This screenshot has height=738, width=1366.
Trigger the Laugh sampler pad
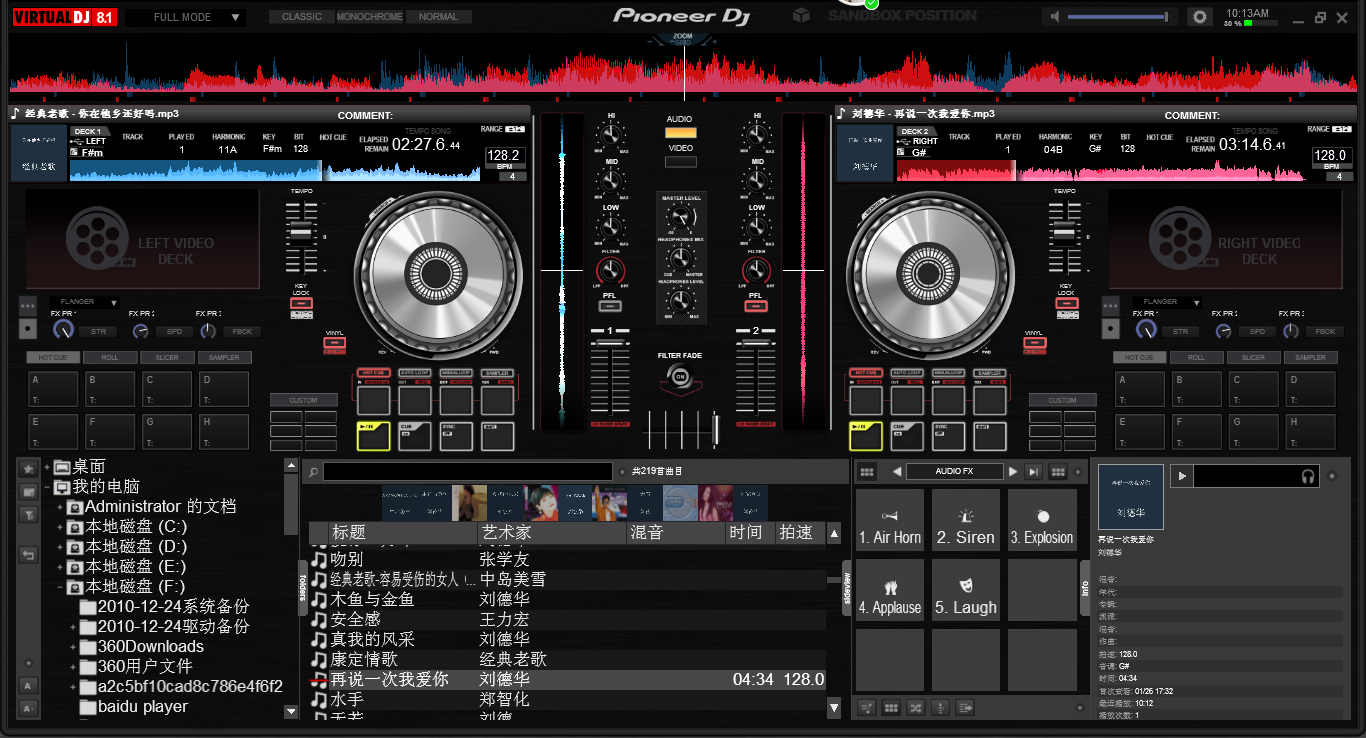[x=966, y=590]
